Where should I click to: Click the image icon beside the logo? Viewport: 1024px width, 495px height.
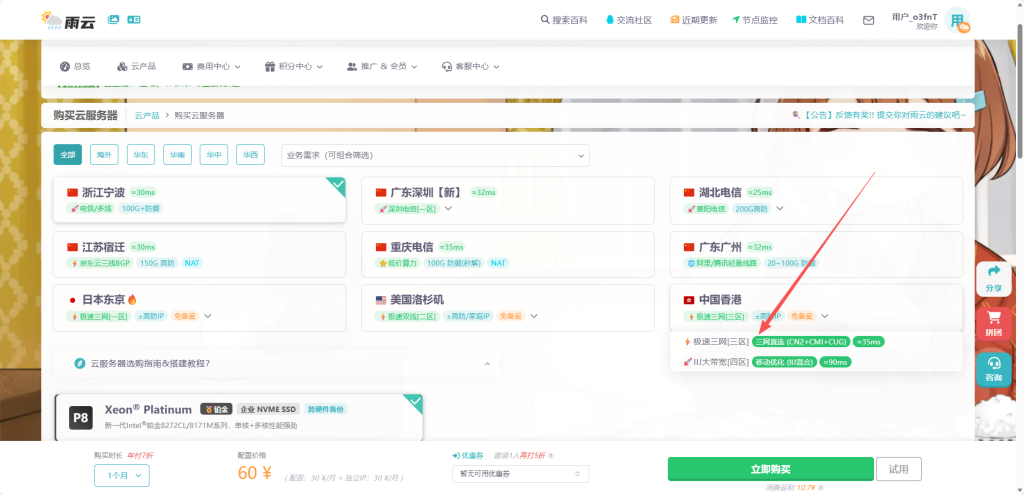113,19
